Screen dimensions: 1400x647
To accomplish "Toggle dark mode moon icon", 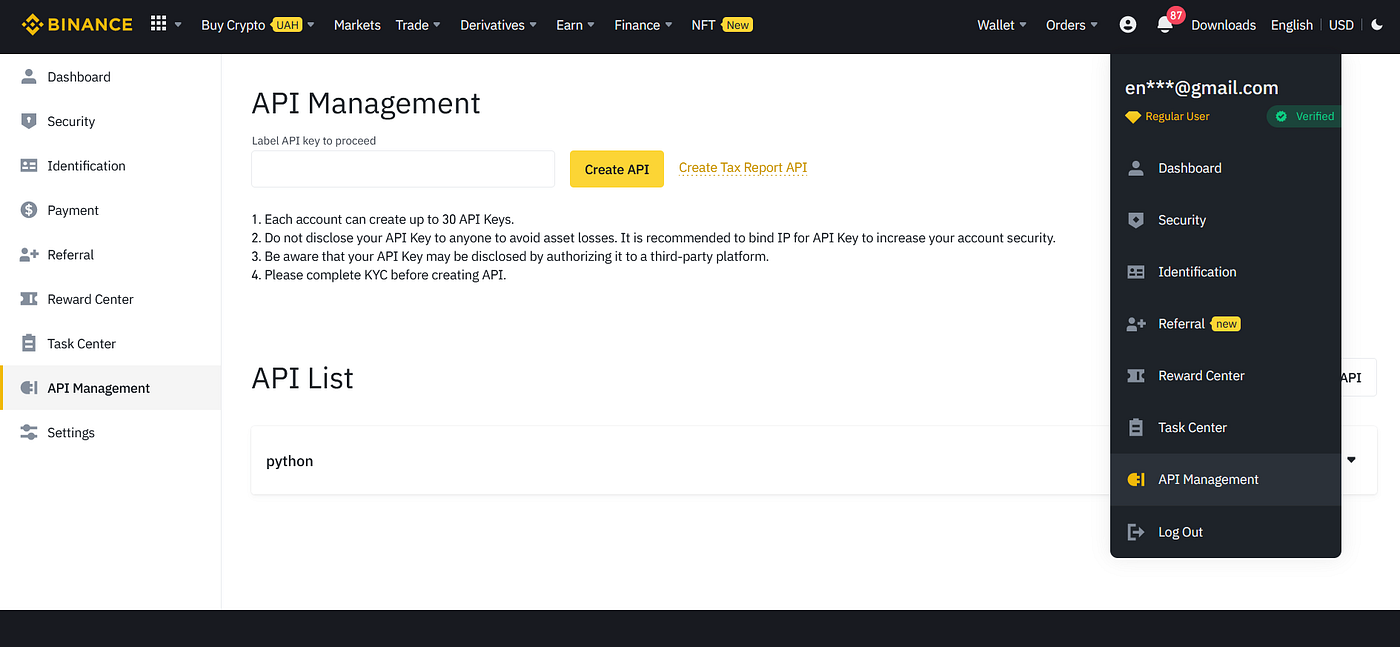I will [1377, 25].
